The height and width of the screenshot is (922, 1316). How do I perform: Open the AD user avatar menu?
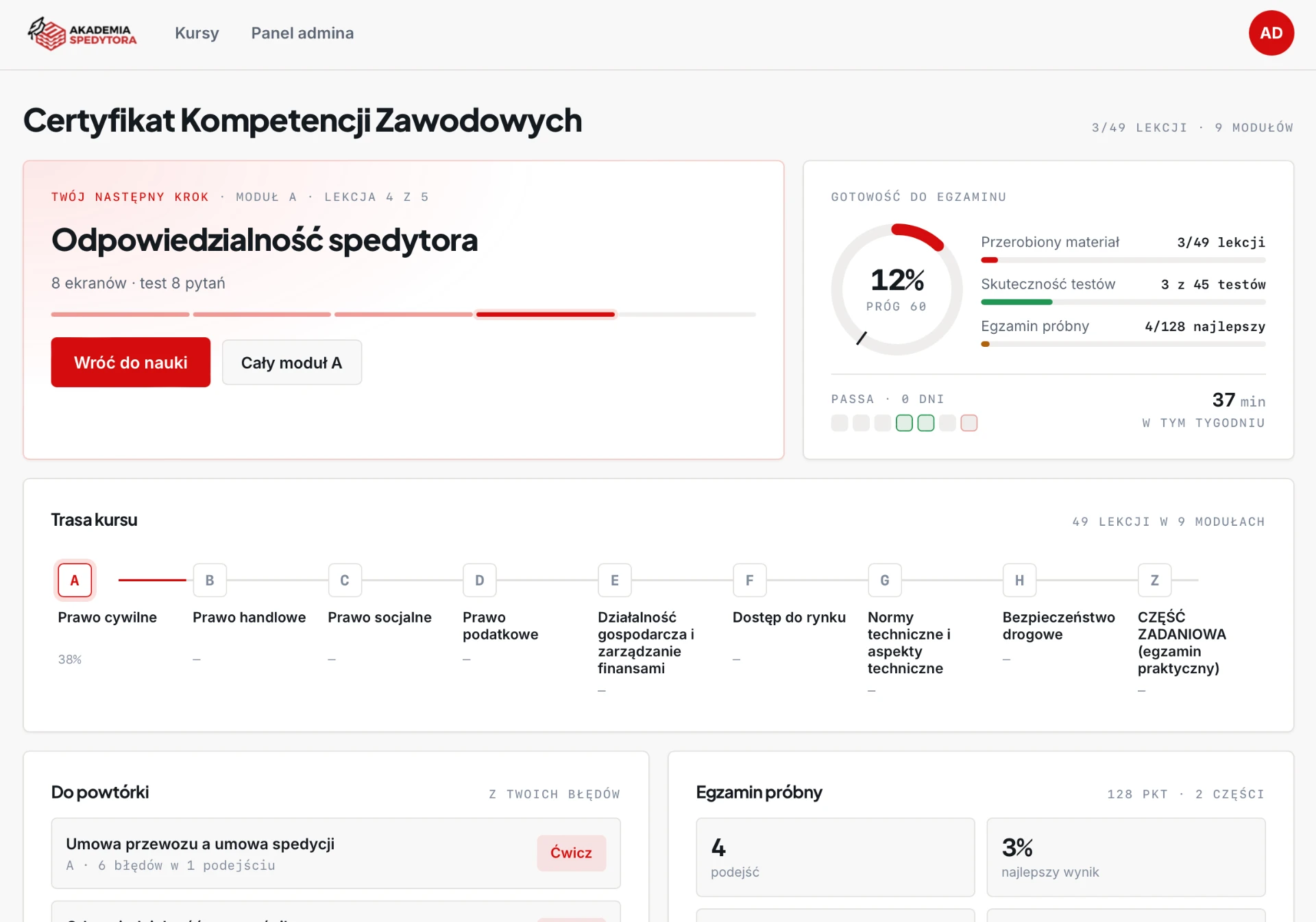click(x=1271, y=33)
